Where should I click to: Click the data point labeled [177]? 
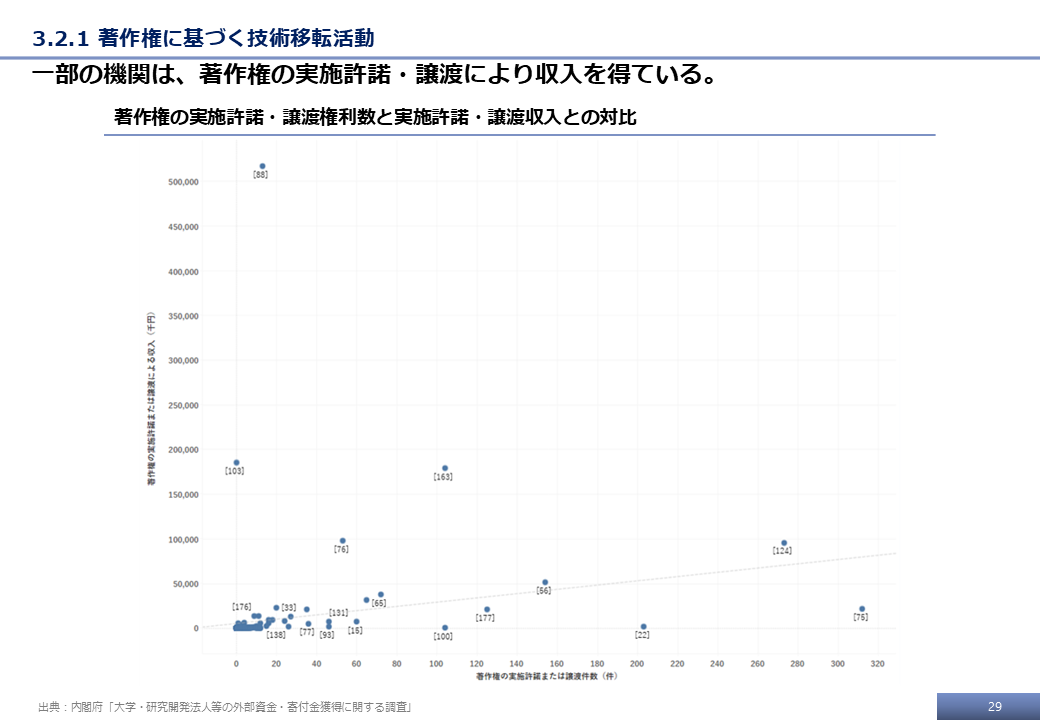[487, 609]
